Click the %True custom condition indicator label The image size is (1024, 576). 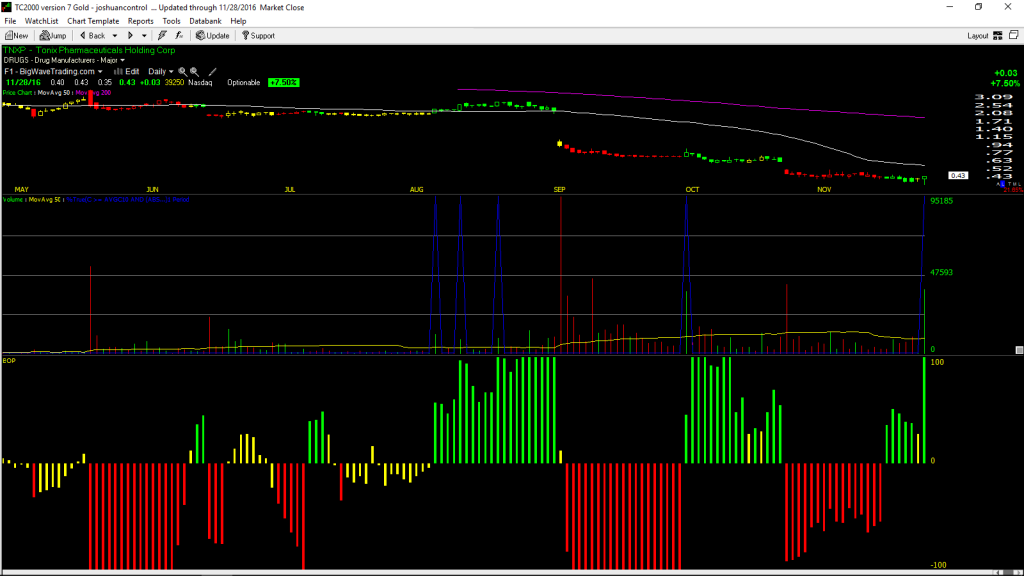[128, 200]
